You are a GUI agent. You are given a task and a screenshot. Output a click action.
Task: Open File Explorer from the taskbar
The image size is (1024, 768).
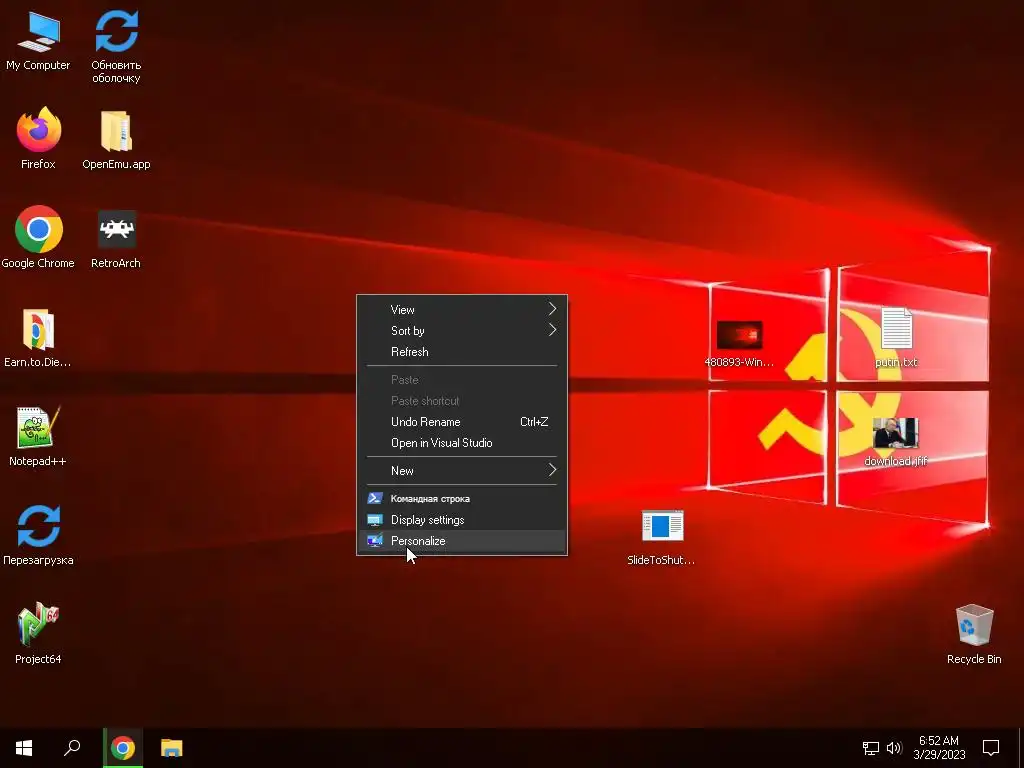coord(172,748)
